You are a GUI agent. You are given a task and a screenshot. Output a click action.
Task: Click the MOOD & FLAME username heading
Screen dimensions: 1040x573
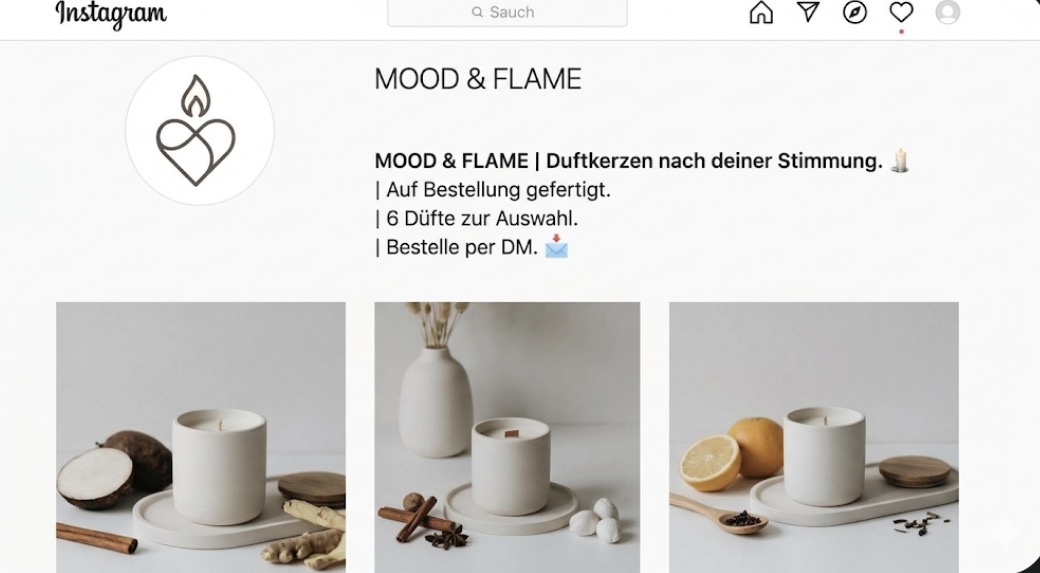[478, 79]
